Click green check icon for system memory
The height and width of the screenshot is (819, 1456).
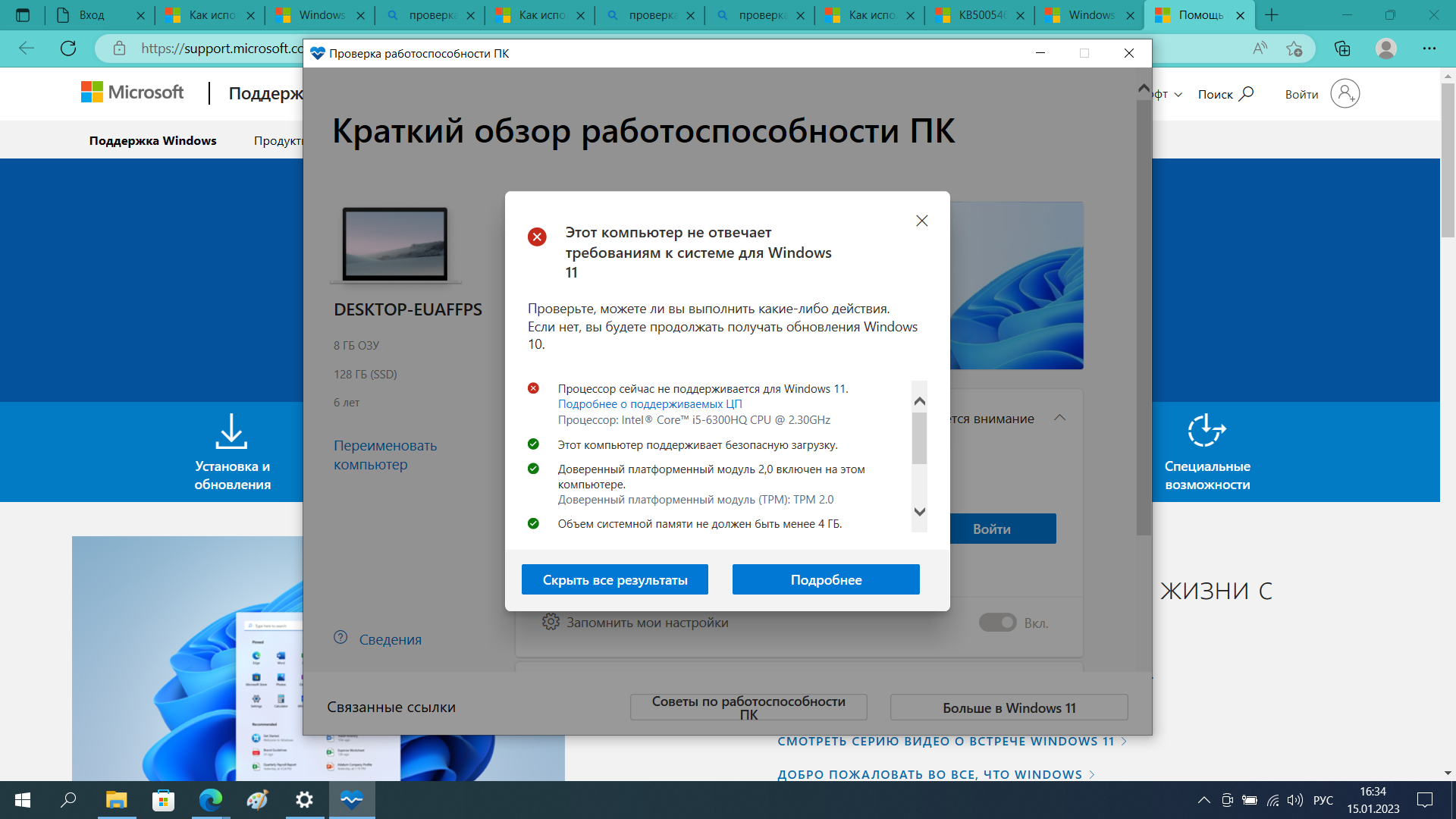pyautogui.click(x=533, y=523)
